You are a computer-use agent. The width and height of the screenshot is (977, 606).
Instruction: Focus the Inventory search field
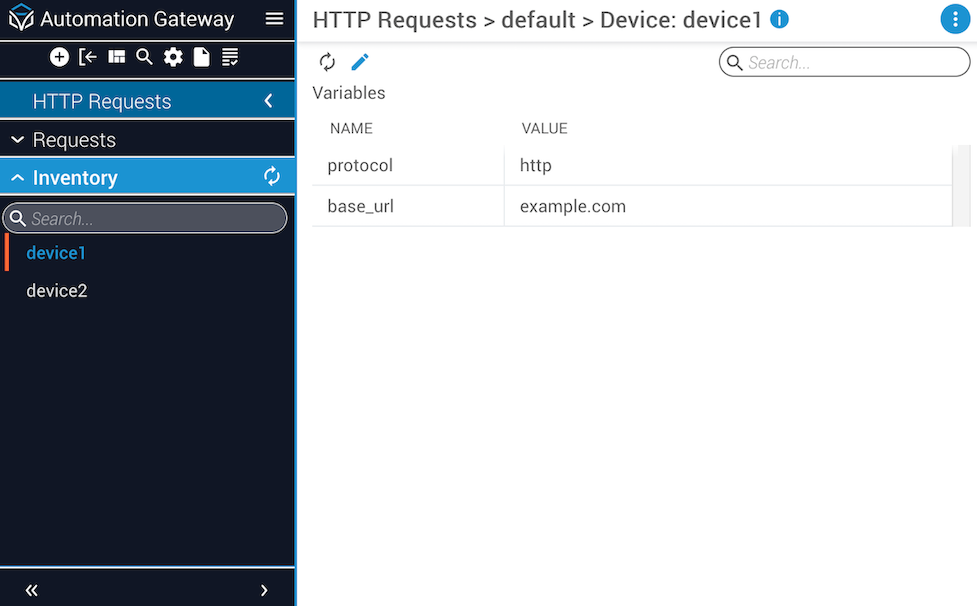[x=145, y=218]
